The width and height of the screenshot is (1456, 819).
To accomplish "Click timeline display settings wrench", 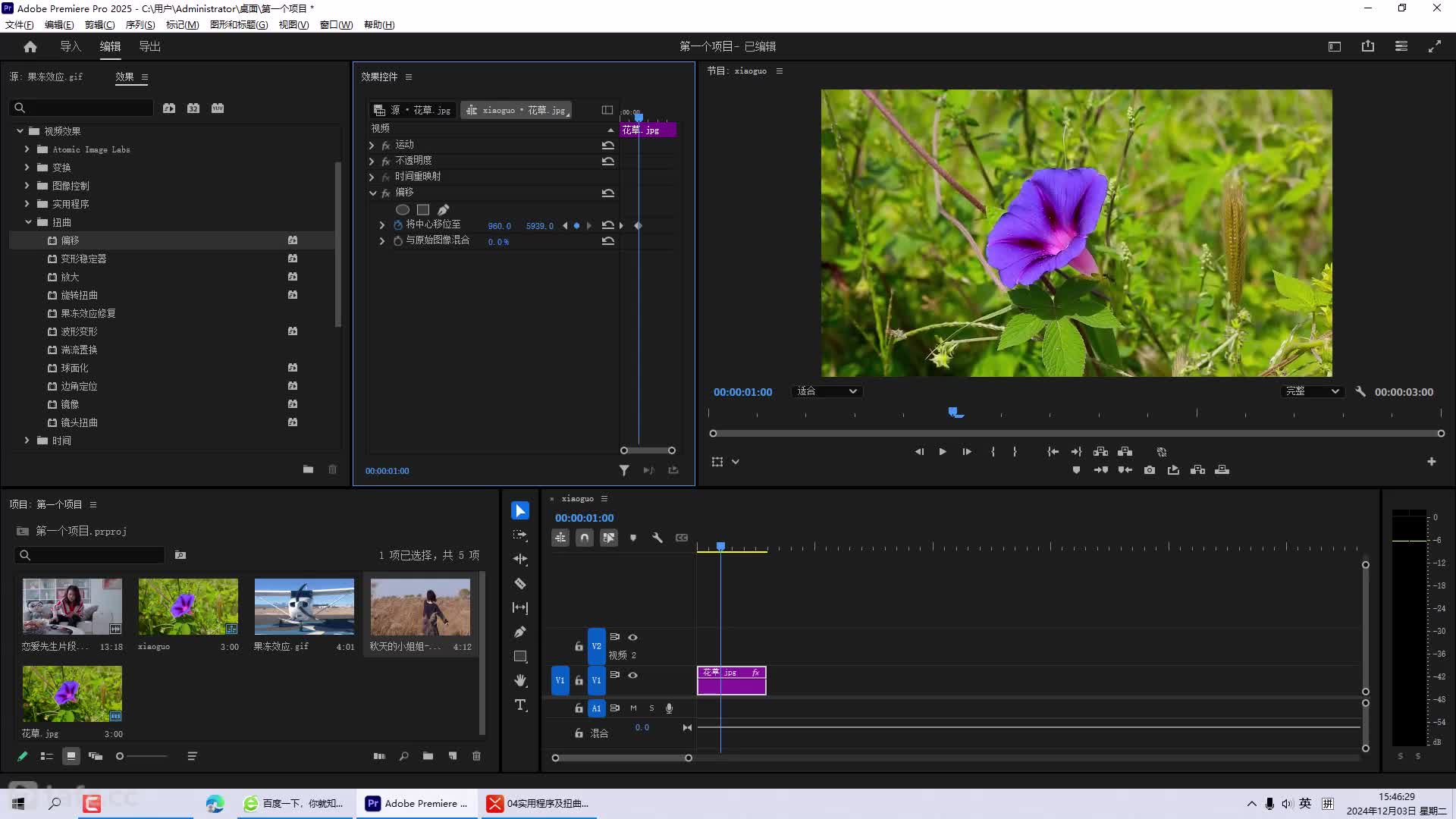I will pyautogui.click(x=657, y=538).
